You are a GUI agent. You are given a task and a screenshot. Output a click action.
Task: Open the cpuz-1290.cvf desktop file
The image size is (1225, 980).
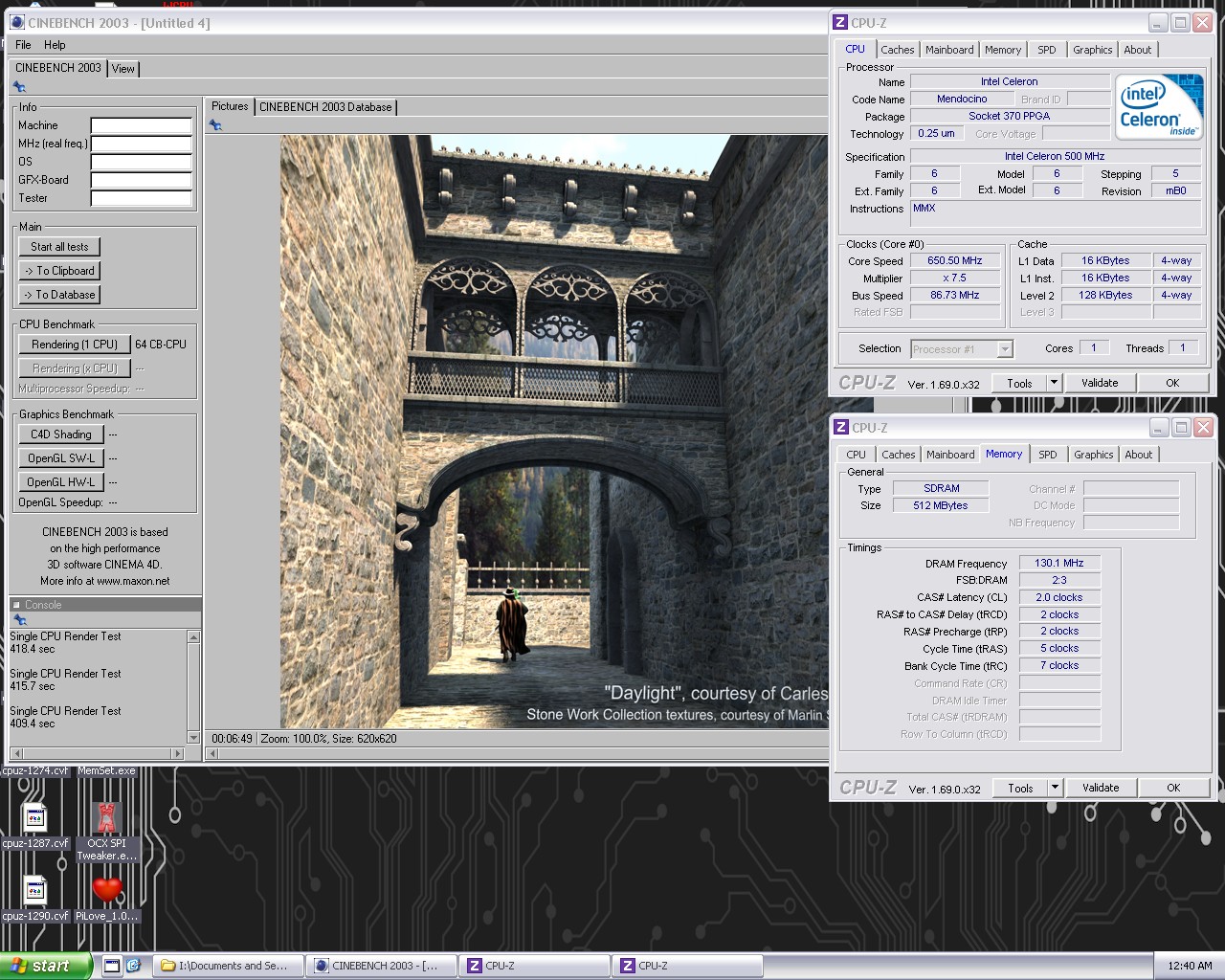[x=35, y=900]
